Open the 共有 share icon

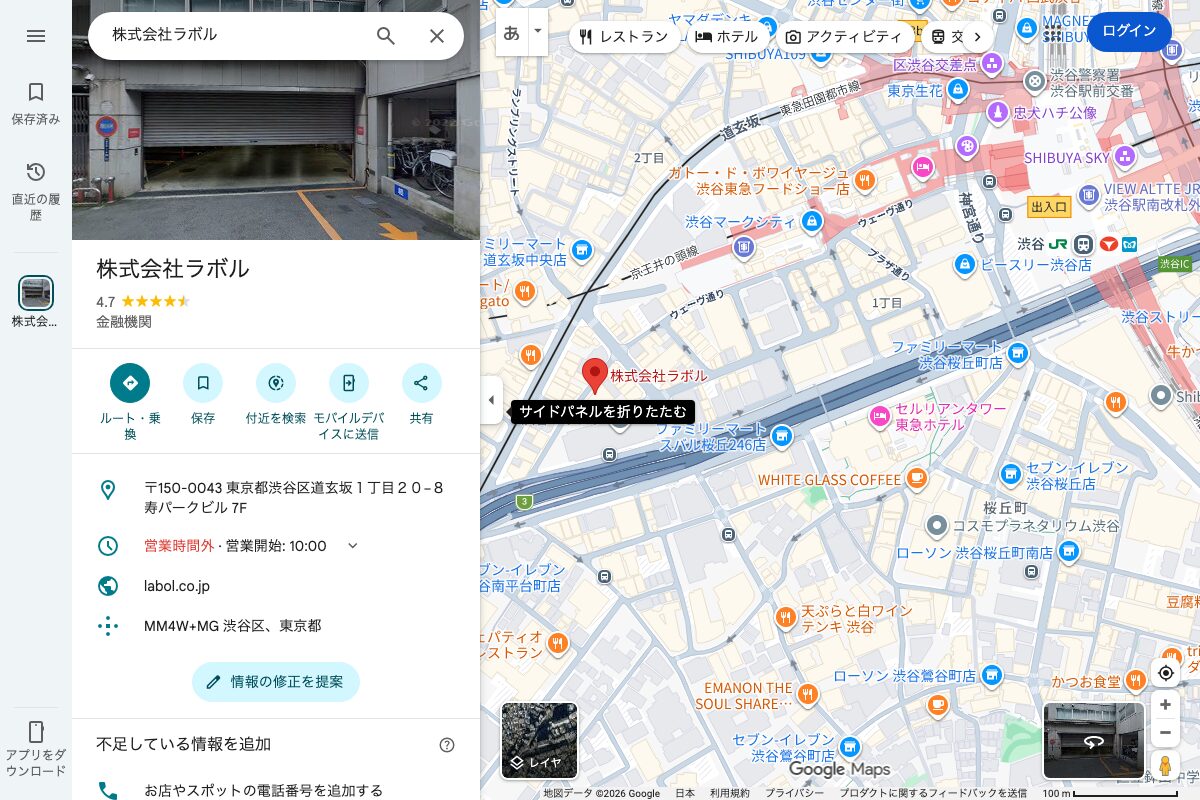point(421,383)
